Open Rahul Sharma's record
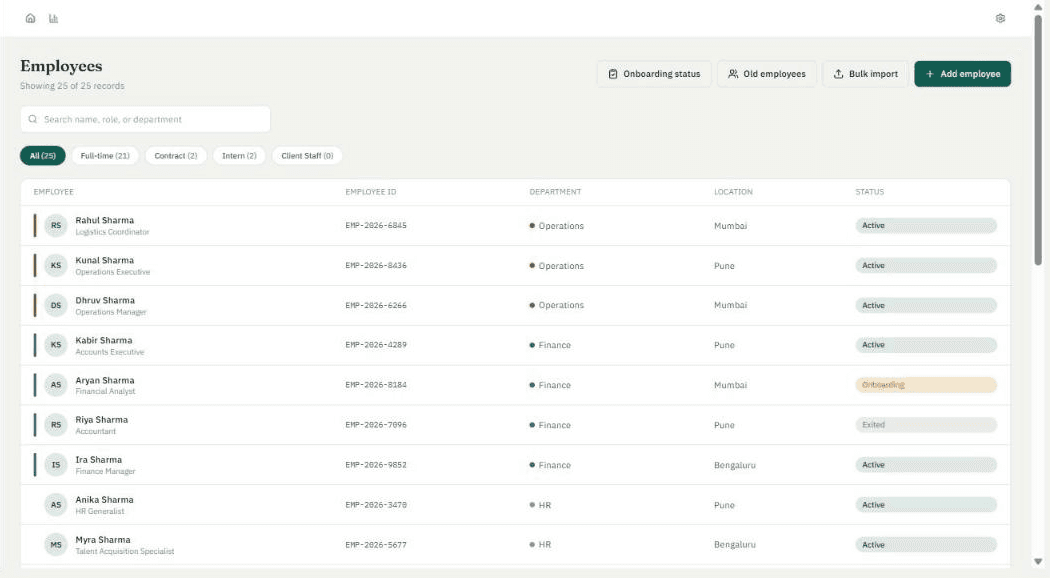This screenshot has height=578, width=1050. coord(515,226)
